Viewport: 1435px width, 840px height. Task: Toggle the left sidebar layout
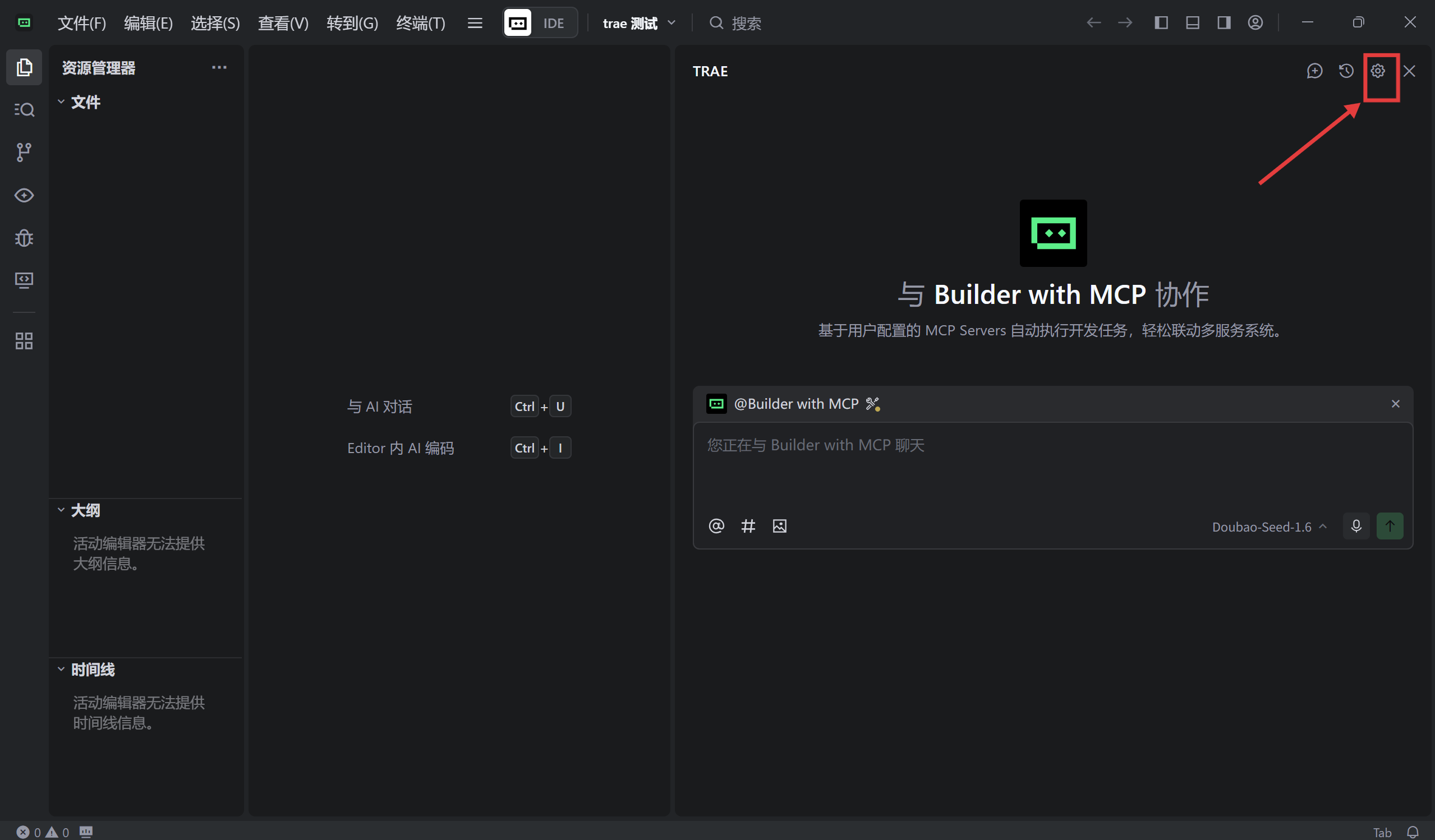[x=1161, y=23]
